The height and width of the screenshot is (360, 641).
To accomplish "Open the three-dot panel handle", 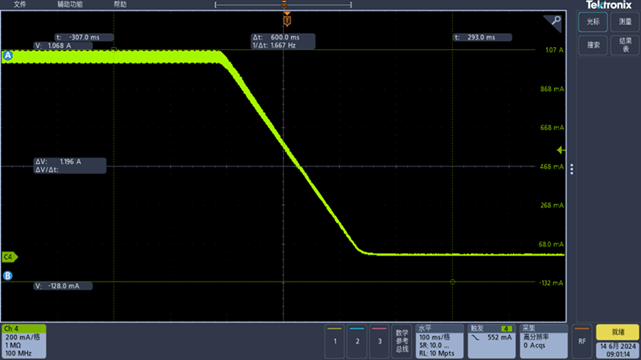I will (572, 169).
